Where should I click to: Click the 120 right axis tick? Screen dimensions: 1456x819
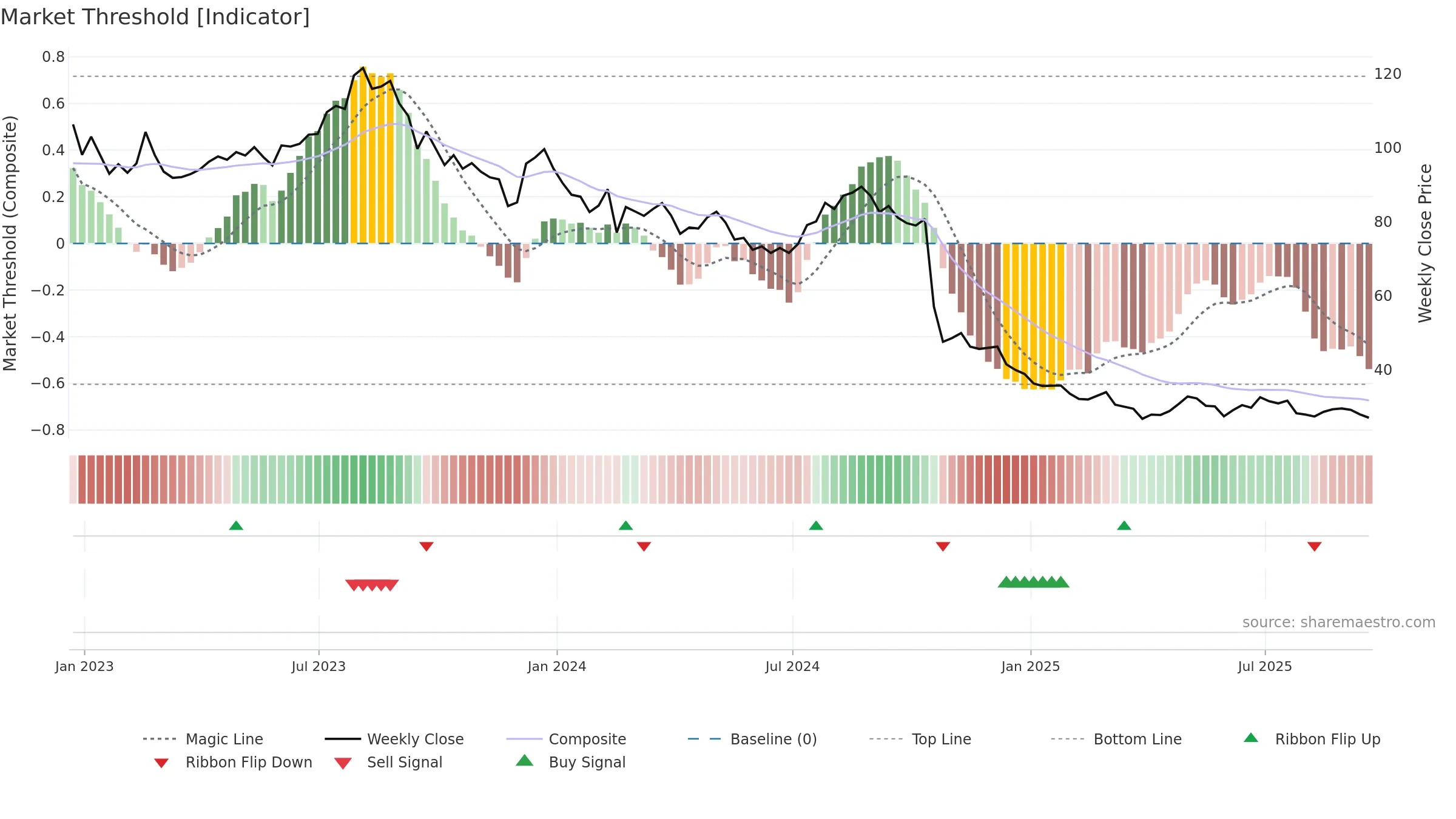pos(1388,74)
